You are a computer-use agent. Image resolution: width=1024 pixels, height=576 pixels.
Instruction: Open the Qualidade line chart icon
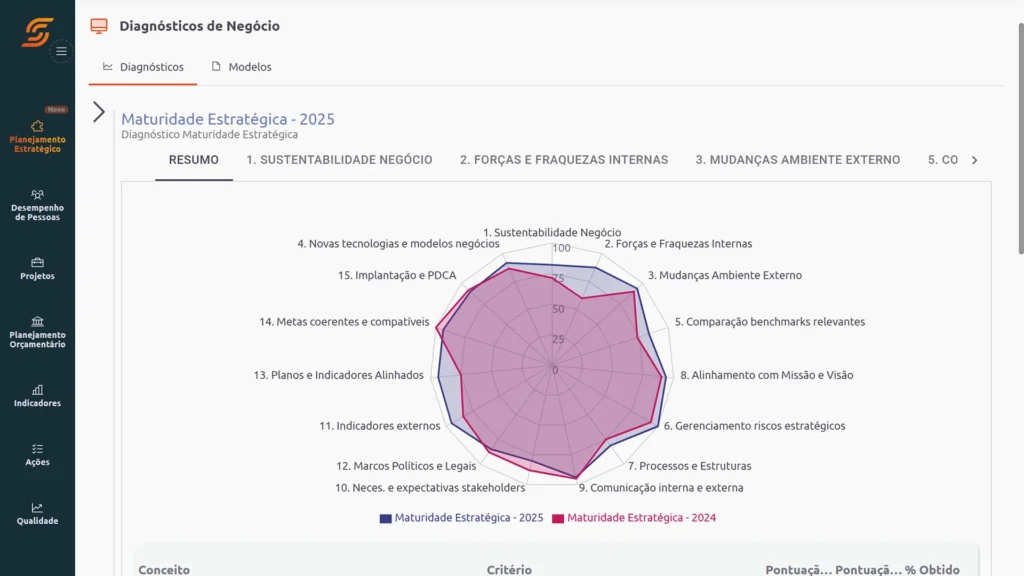click(37, 507)
